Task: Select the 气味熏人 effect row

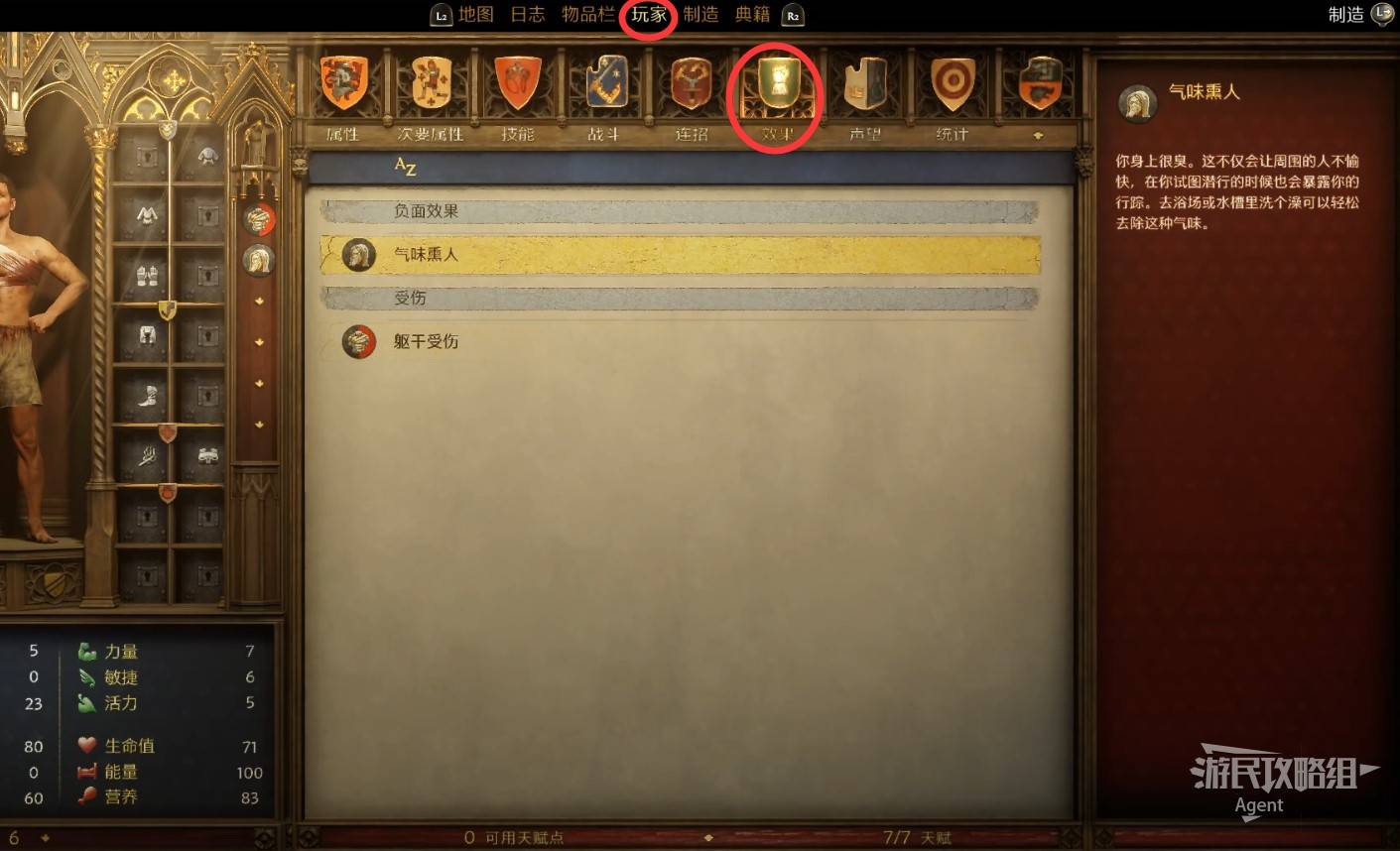Action: (x=680, y=255)
